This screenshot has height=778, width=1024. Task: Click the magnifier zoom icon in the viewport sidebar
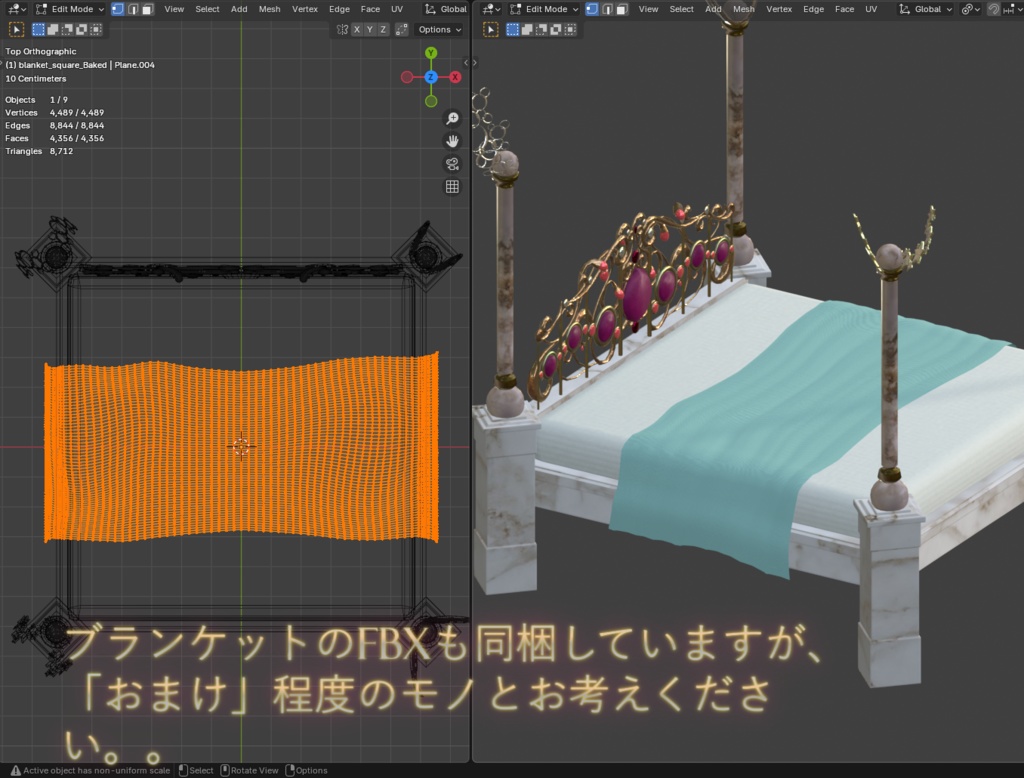click(452, 118)
